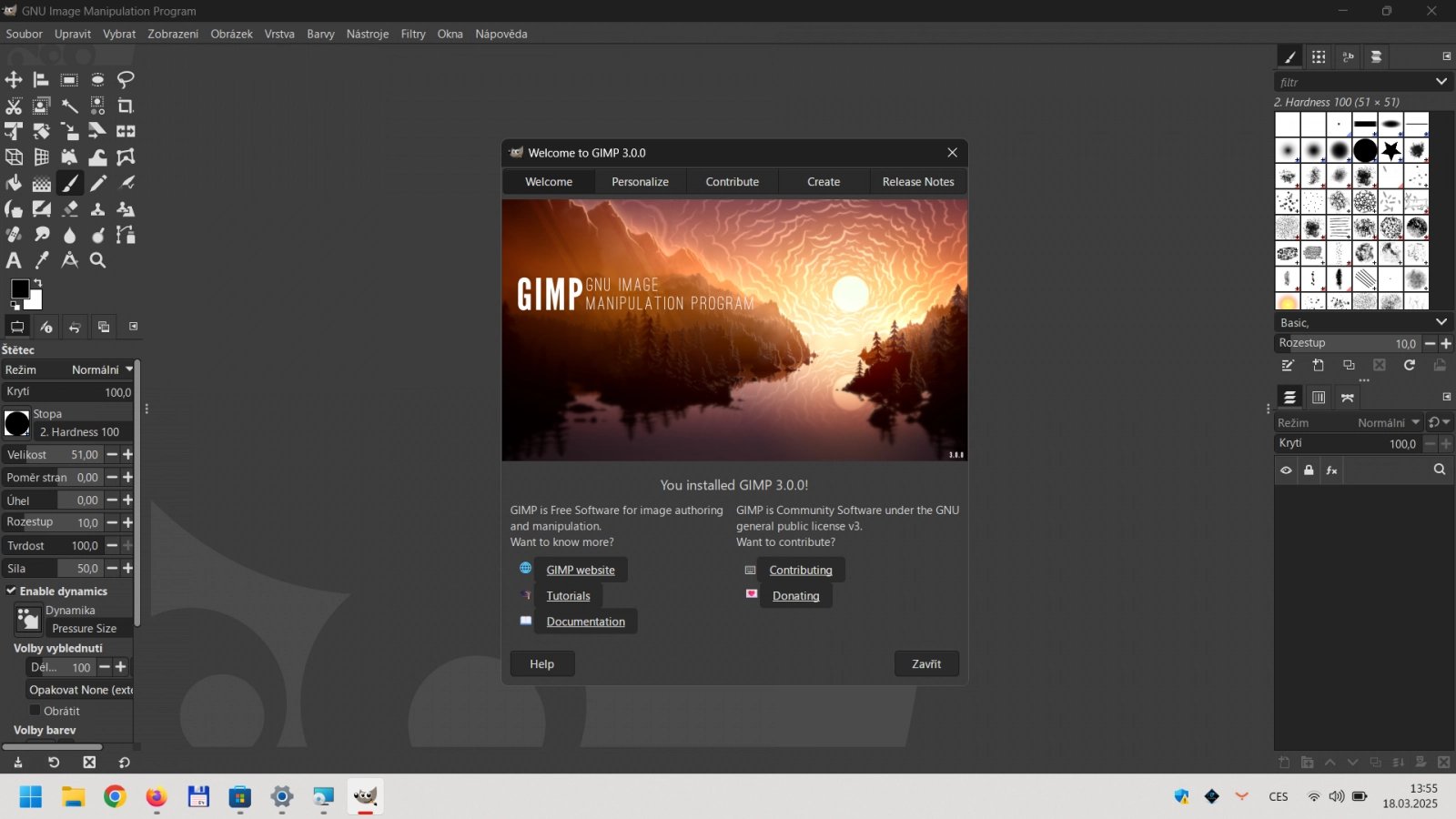Pick the Ellipse Select tool
Screen dimensions: 1456x819
point(97,80)
